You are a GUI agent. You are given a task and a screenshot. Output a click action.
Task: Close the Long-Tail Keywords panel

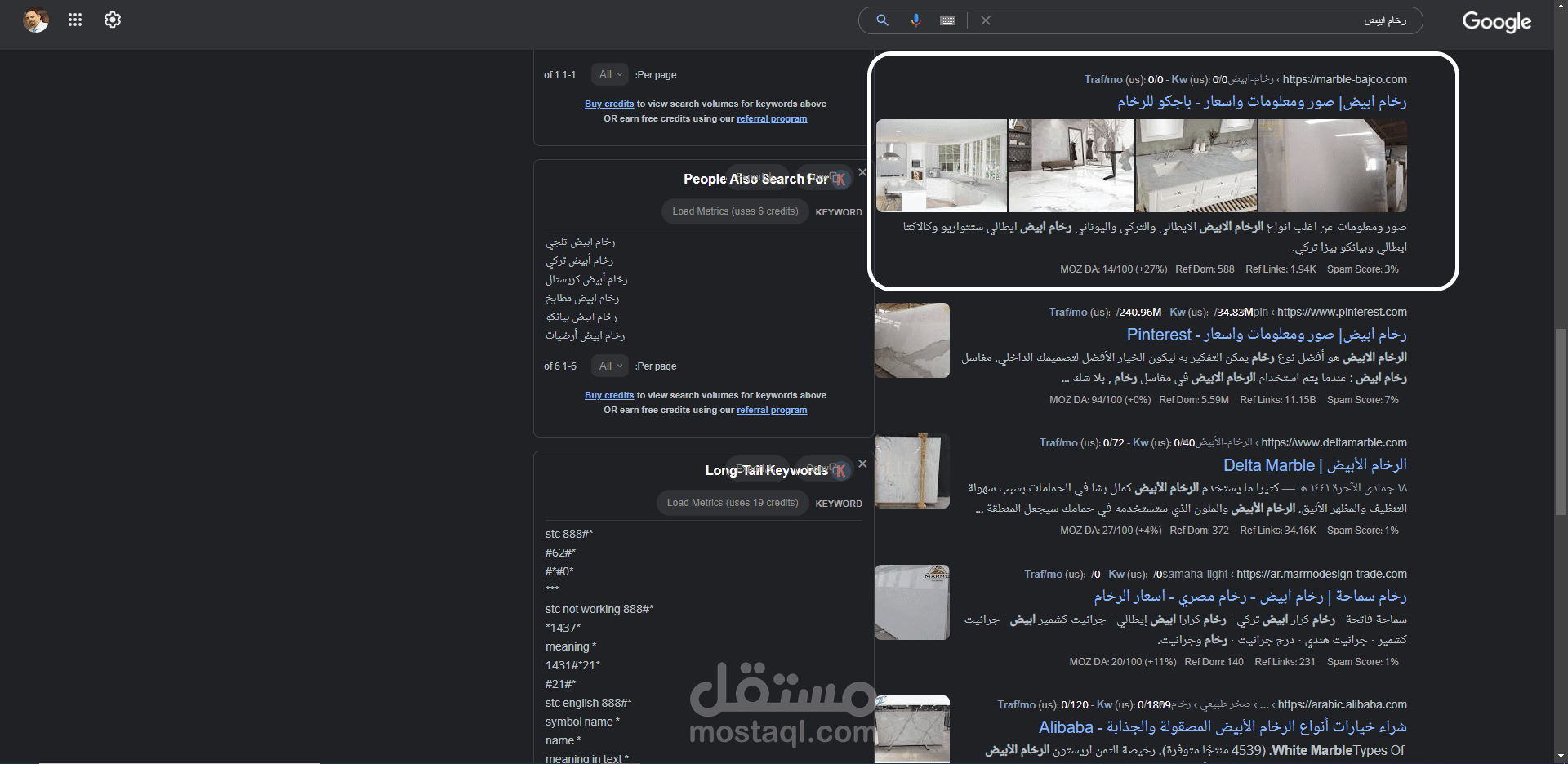pyautogui.click(x=862, y=464)
